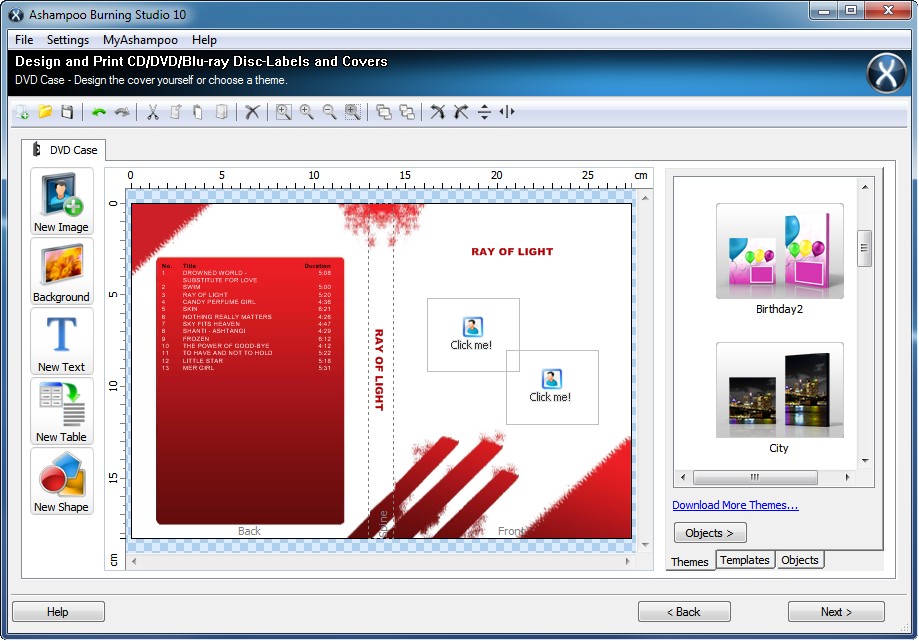Screen dimensions: 919x641
Task: Flip the object vertically
Action: click(x=484, y=112)
